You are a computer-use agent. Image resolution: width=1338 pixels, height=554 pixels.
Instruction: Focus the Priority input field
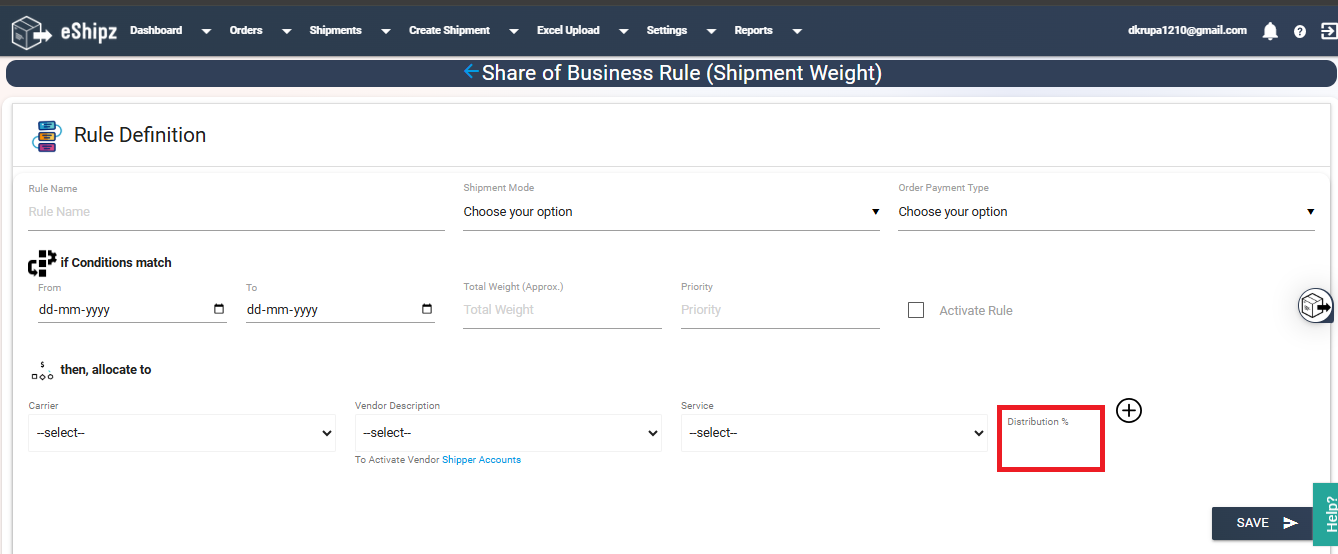coord(780,310)
